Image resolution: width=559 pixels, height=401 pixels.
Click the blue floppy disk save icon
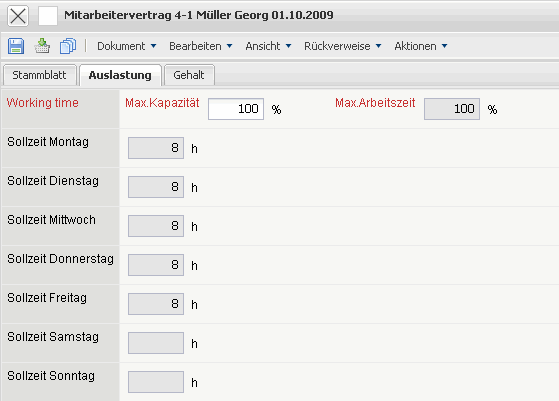coord(16,46)
